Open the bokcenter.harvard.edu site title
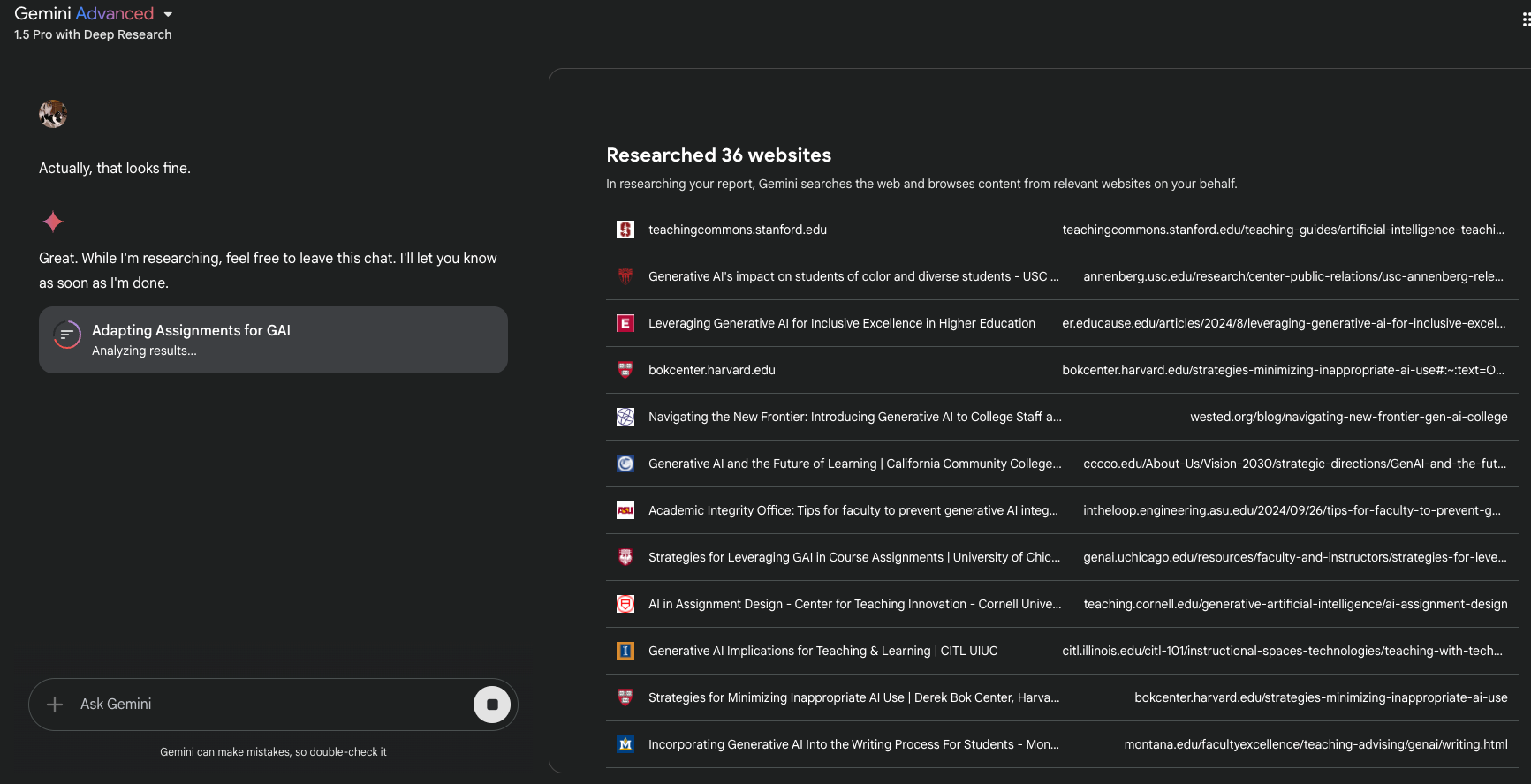The height and width of the screenshot is (784, 1531). click(x=712, y=370)
